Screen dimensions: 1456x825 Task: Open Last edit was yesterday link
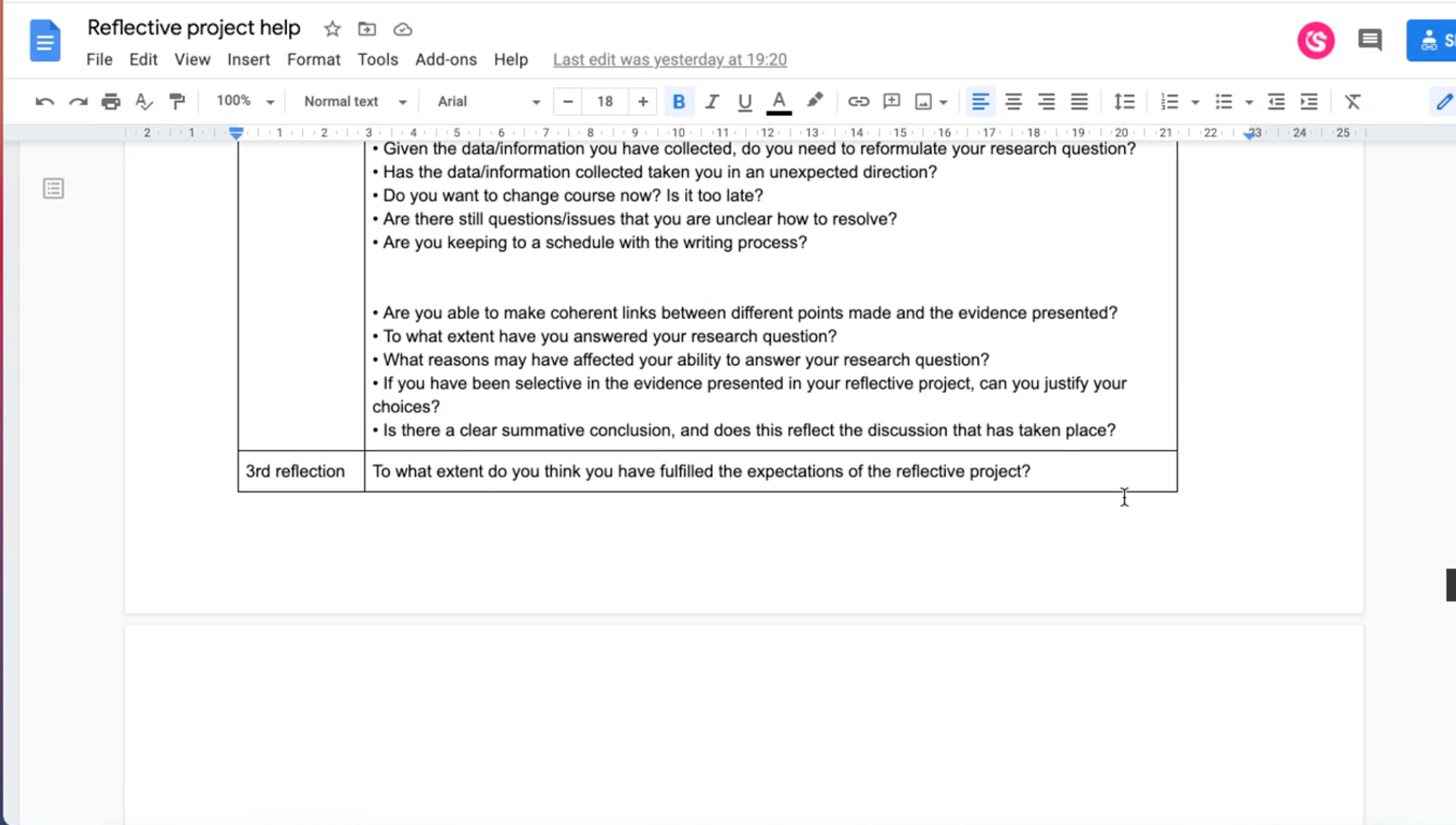coord(669,60)
